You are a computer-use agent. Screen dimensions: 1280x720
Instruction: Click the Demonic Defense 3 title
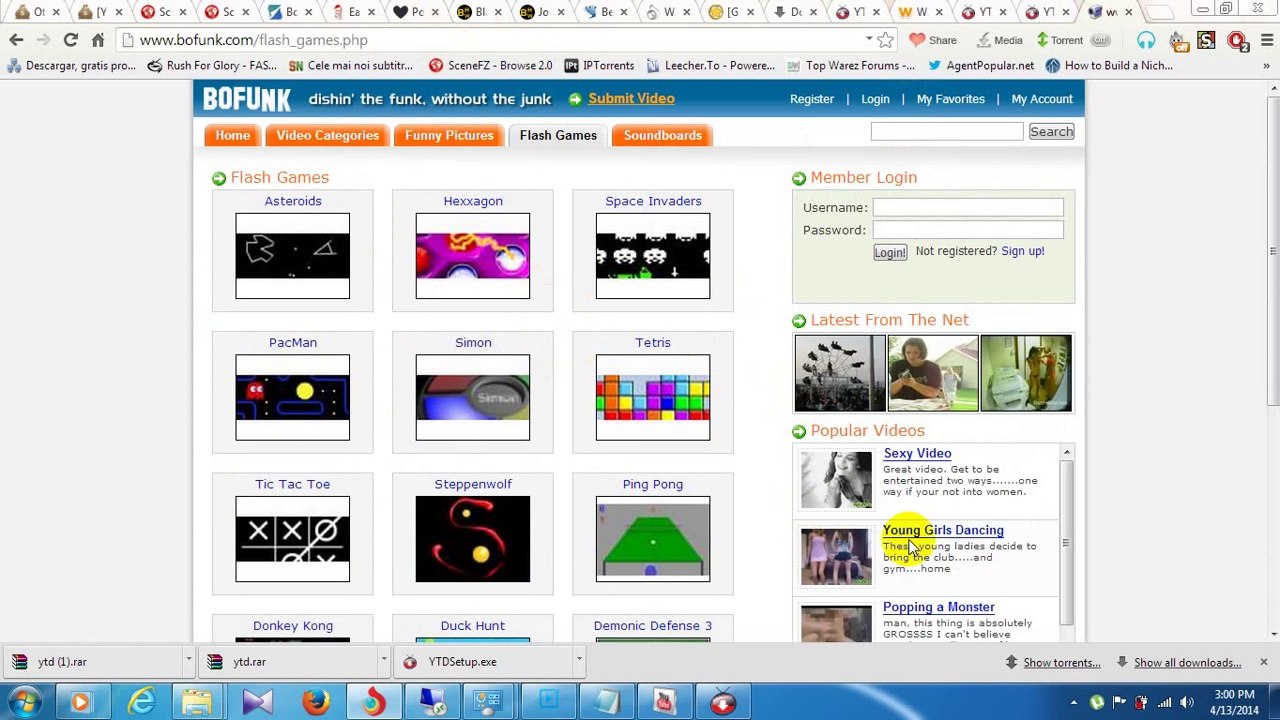click(x=652, y=626)
